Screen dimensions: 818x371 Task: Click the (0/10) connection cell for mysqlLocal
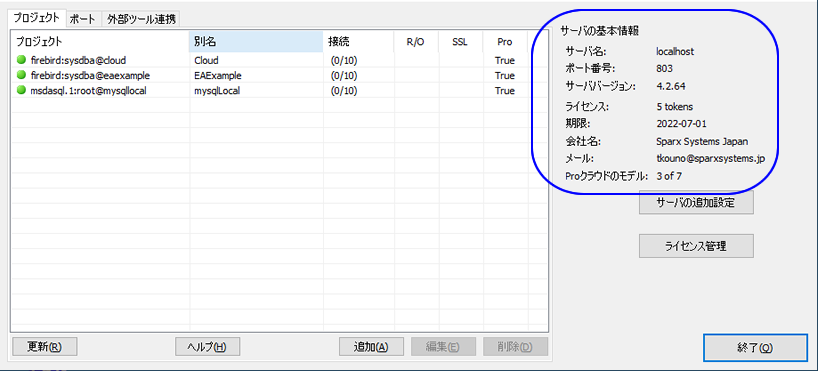point(344,91)
